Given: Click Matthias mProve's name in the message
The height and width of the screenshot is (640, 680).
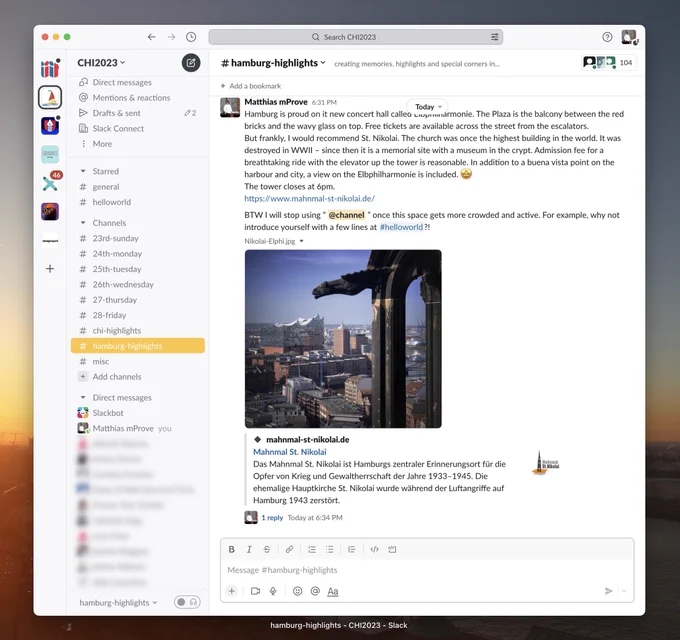Looking at the screenshot, I should coord(276,102).
